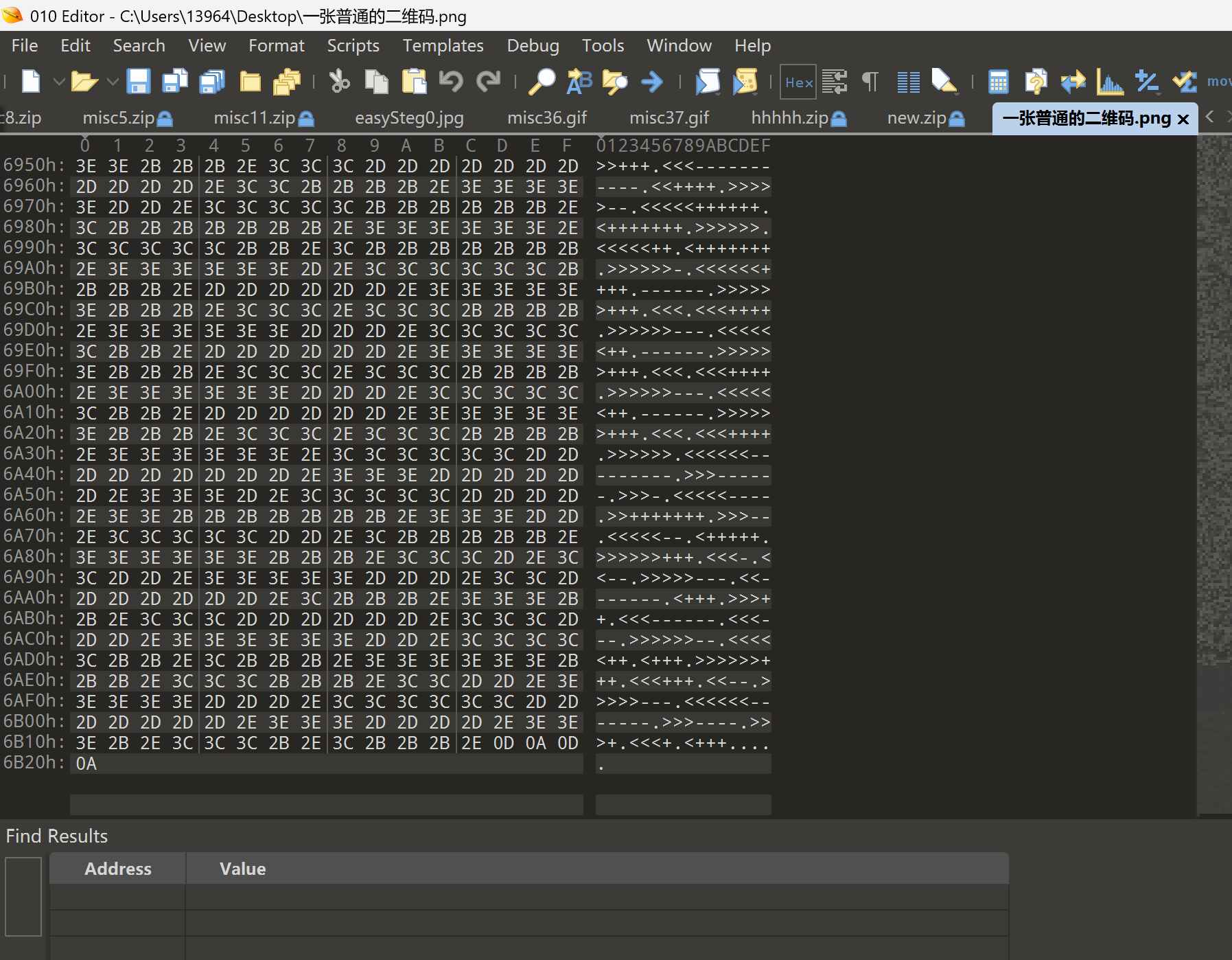
Task: Click the column mode lines icon
Action: coord(908,82)
